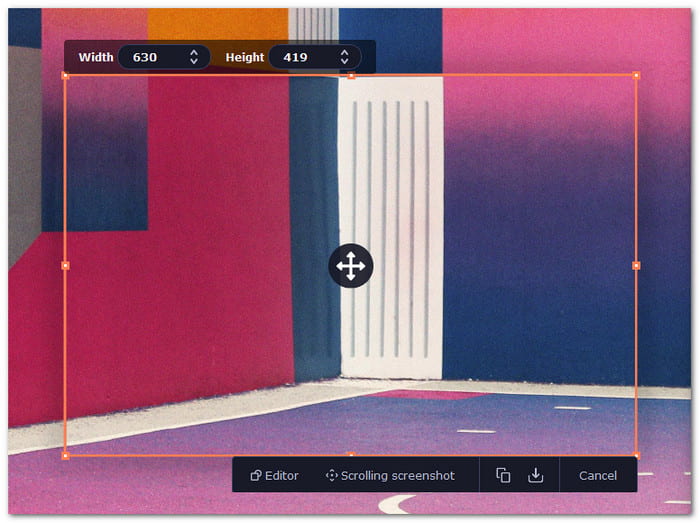Screen dimensions: 700x523
Task: Increase the Width value with up arrow
Action: pyautogui.click(x=194, y=53)
